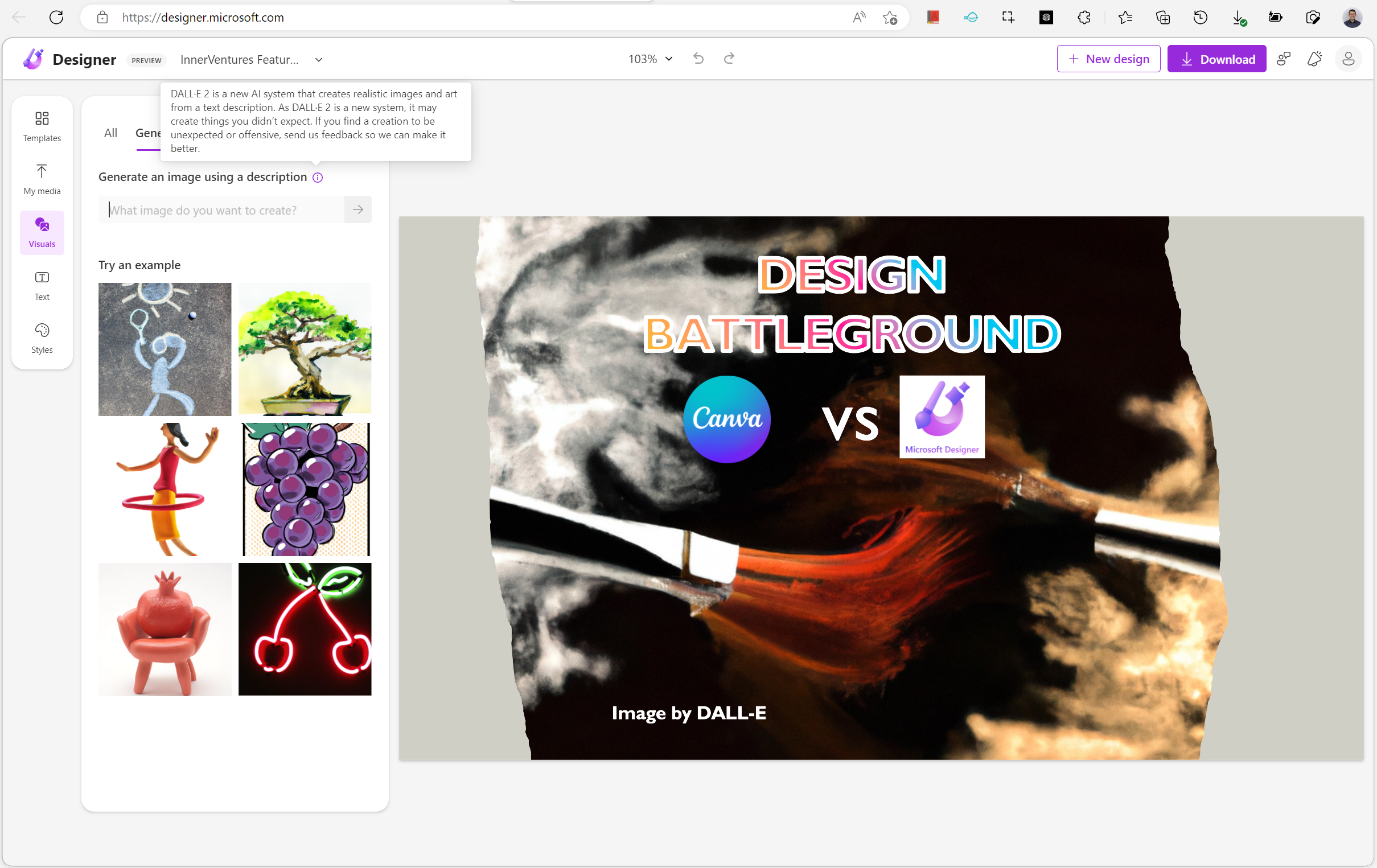Open the Styles panel
This screenshot has height=868, width=1377.
[x=42, y=338]
